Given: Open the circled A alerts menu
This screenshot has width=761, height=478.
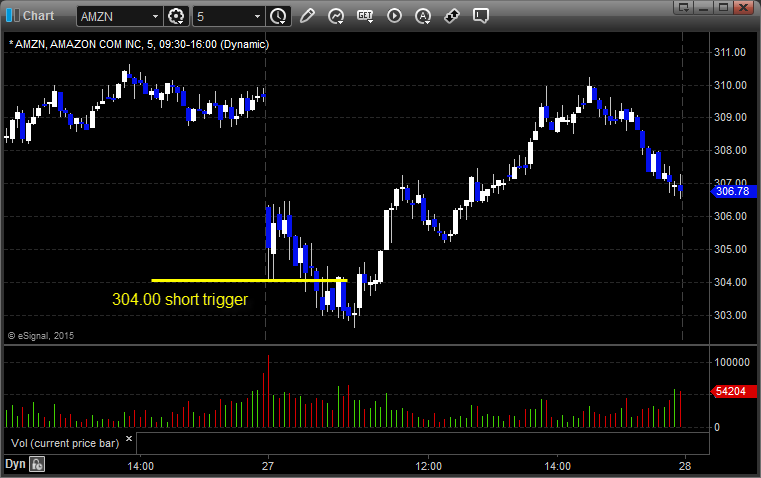Looking at the screenshot, I should [423, 16].
